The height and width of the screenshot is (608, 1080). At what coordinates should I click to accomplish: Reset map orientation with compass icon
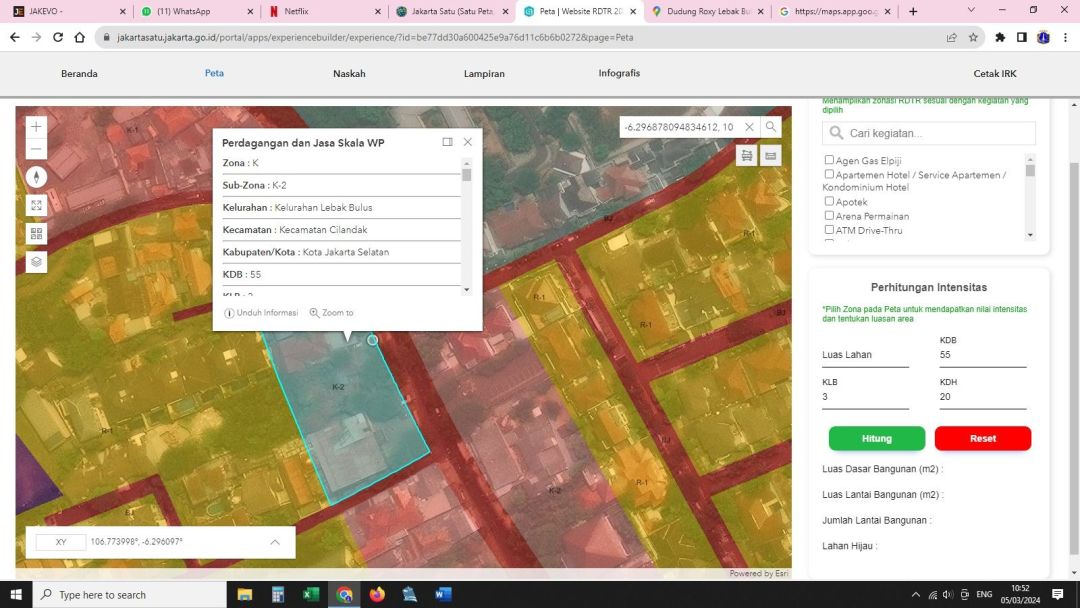click(36, 177)
